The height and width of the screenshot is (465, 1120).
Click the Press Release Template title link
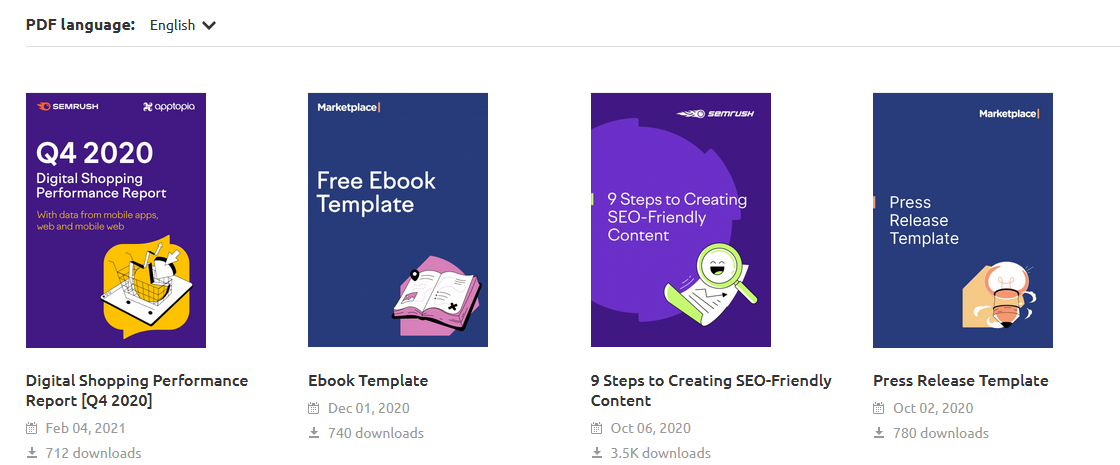960,380
